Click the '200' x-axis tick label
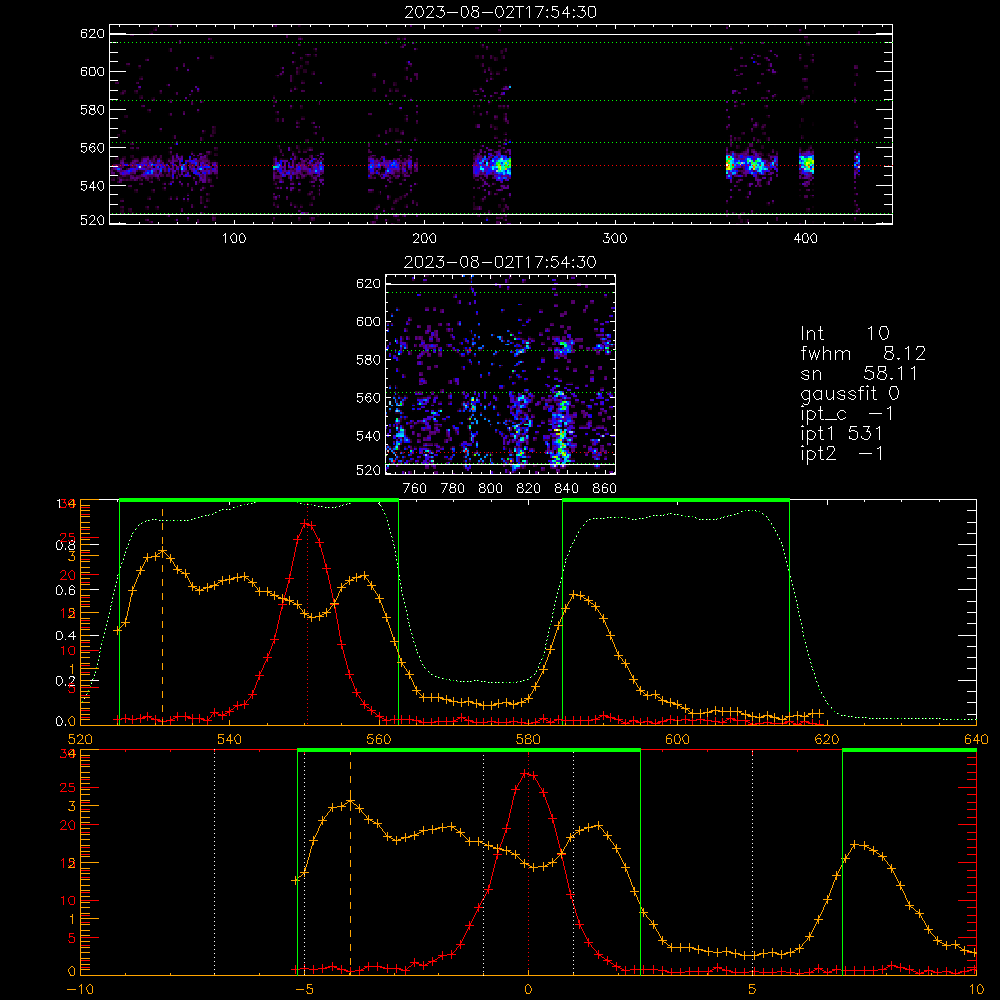 (424, 239)
